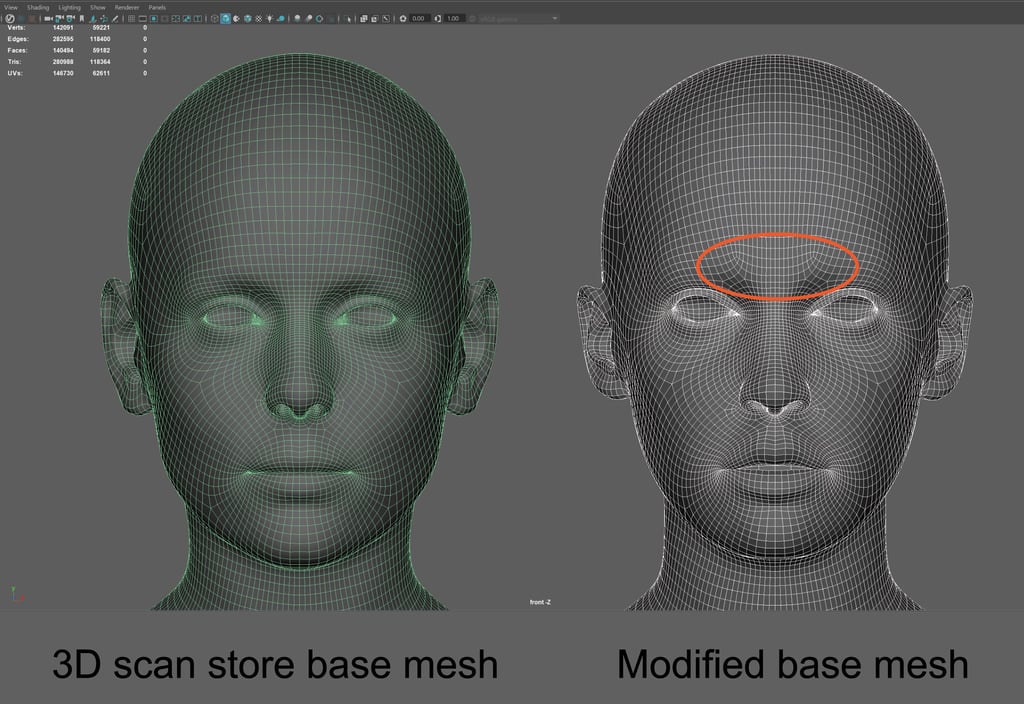The height and width of the screenshot is (704, 1024).
Task: Toggle Wireframe on Shaded icon
Action: (x=248, y=18)
